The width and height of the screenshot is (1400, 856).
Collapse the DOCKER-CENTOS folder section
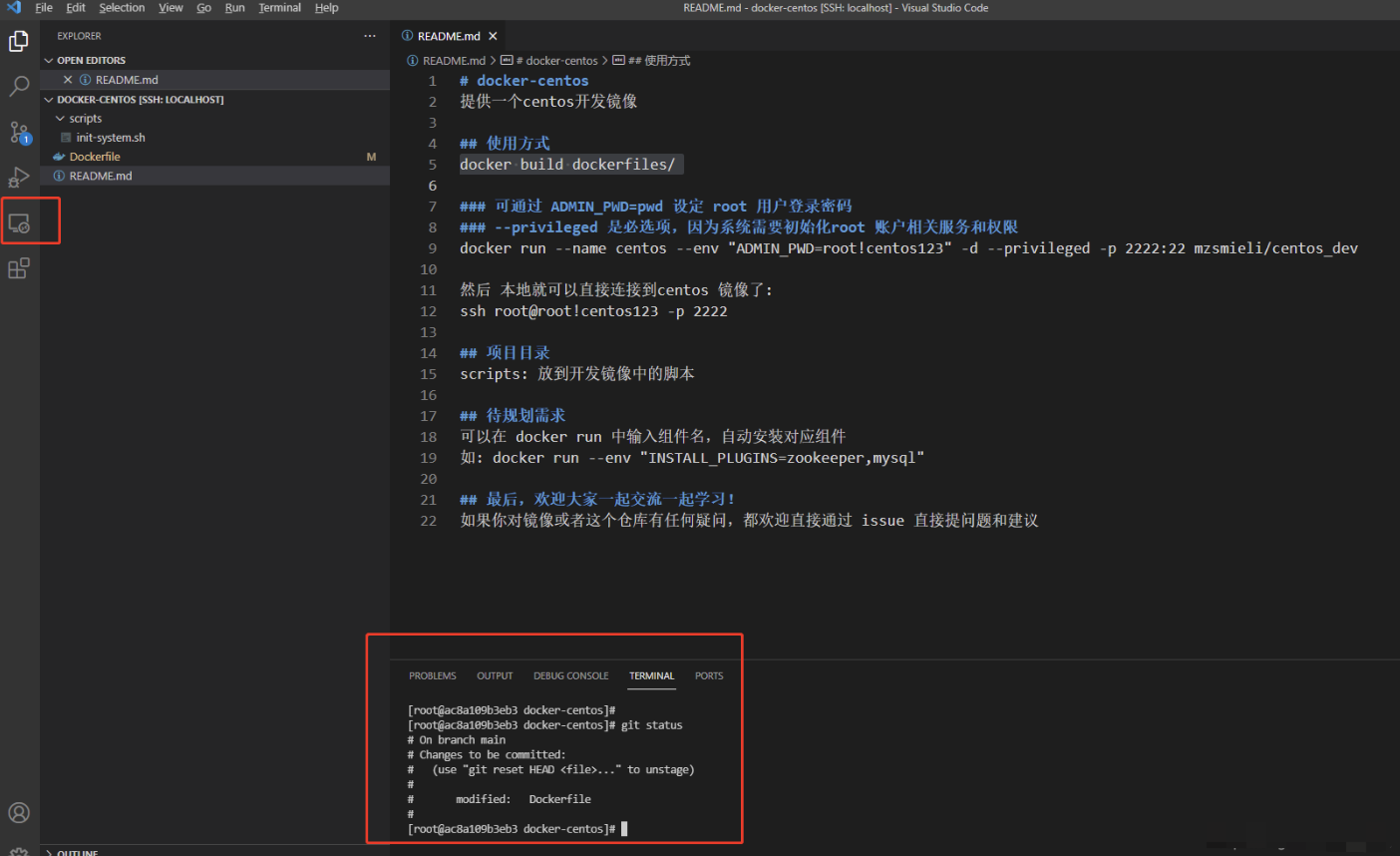[x=49, y=100]
